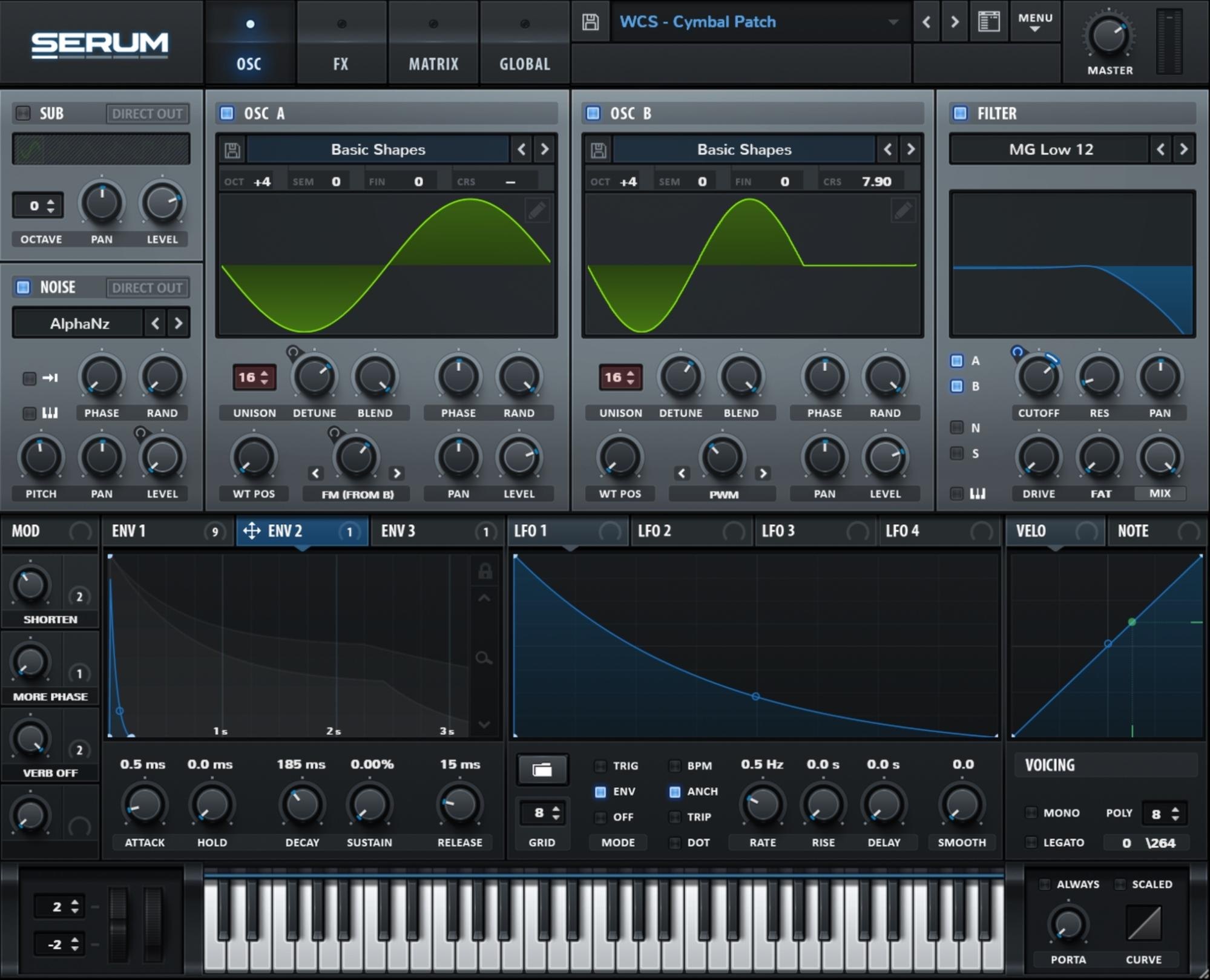The height and width of the screenshot is (980, 1210).
Task: Open OSC B Basic Shapes wavetable list
Action: 744,150
